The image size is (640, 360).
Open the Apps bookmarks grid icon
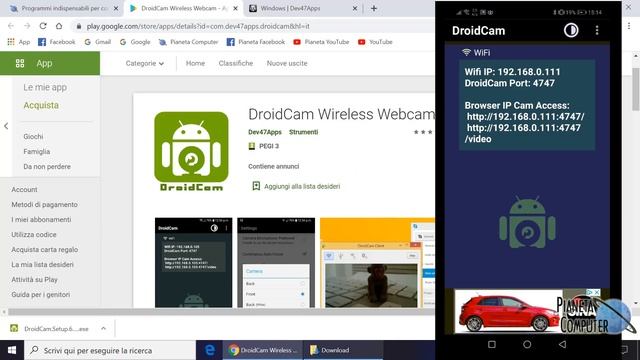pos(11,42)
